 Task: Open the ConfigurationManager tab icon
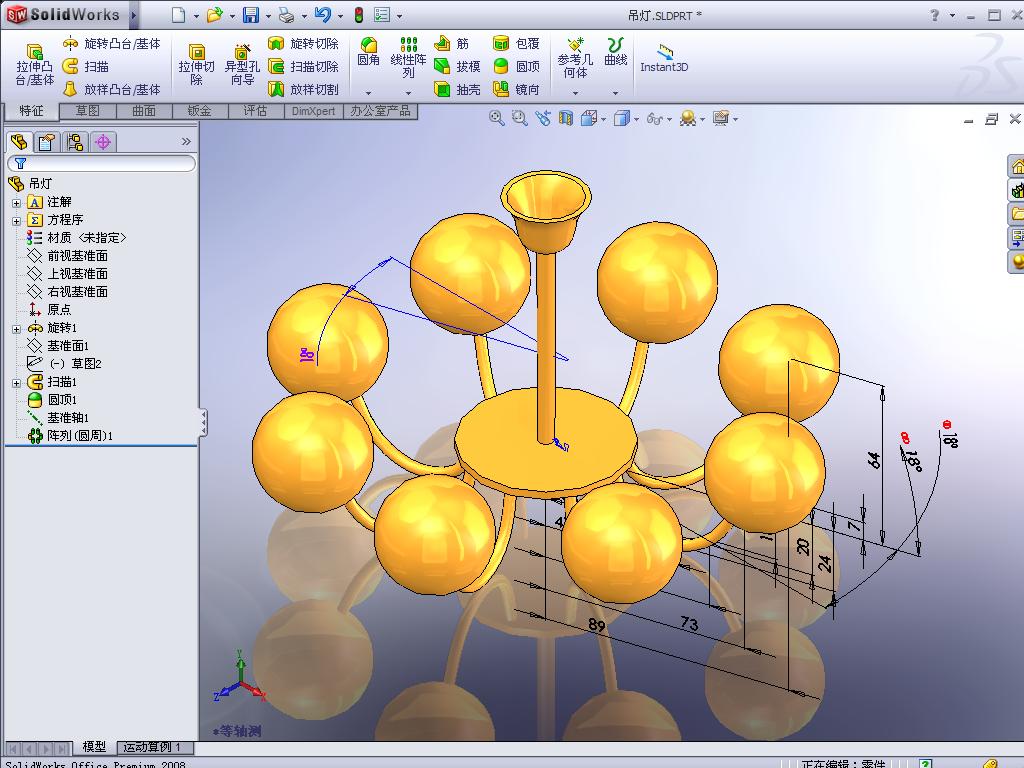click(75, 142)
